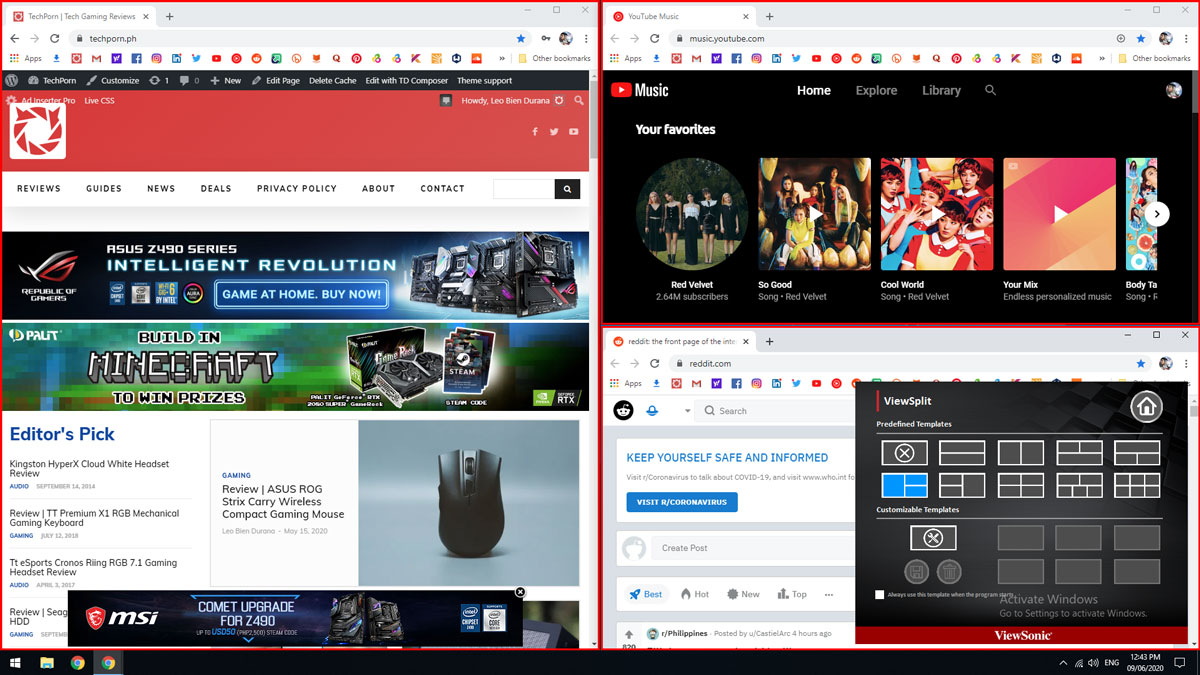1200x675 pixels.
Task: Click the delete custom template trash icon
Action: tap(949, 572)
